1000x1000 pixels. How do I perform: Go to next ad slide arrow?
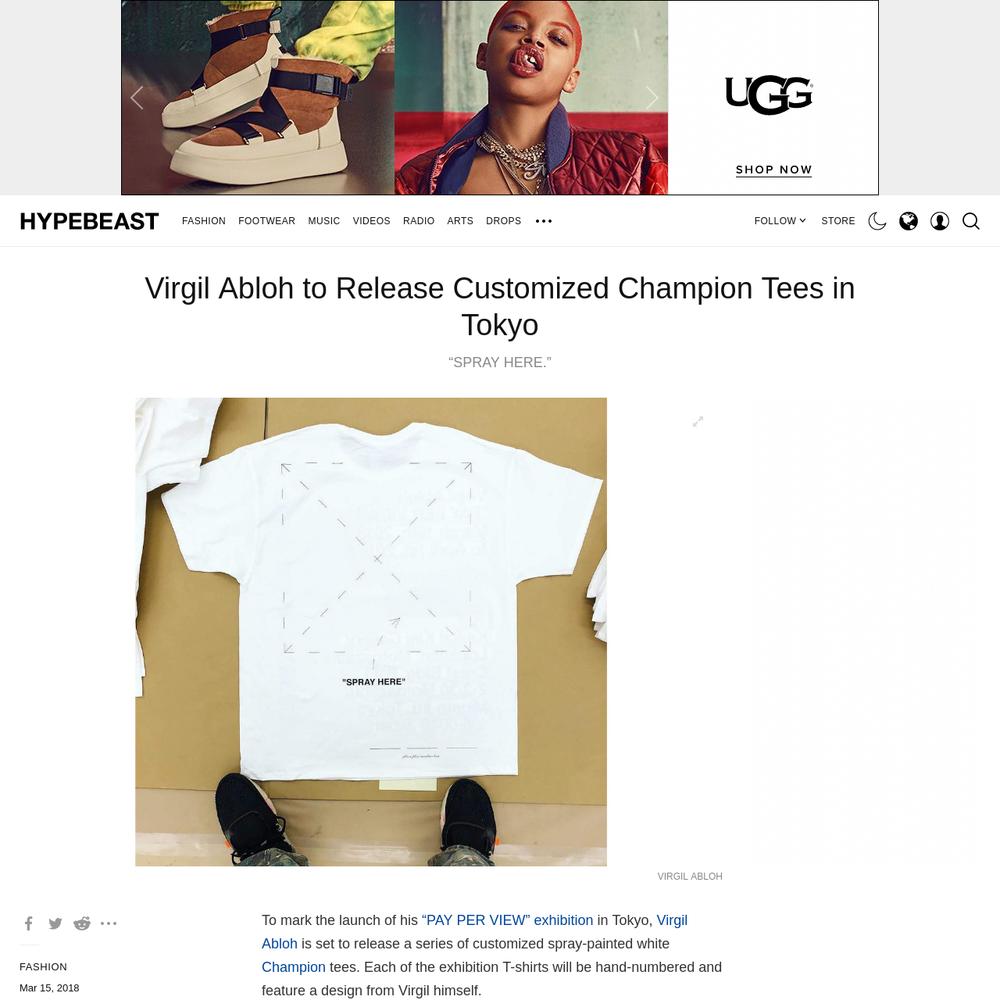[x=651, y=98]
